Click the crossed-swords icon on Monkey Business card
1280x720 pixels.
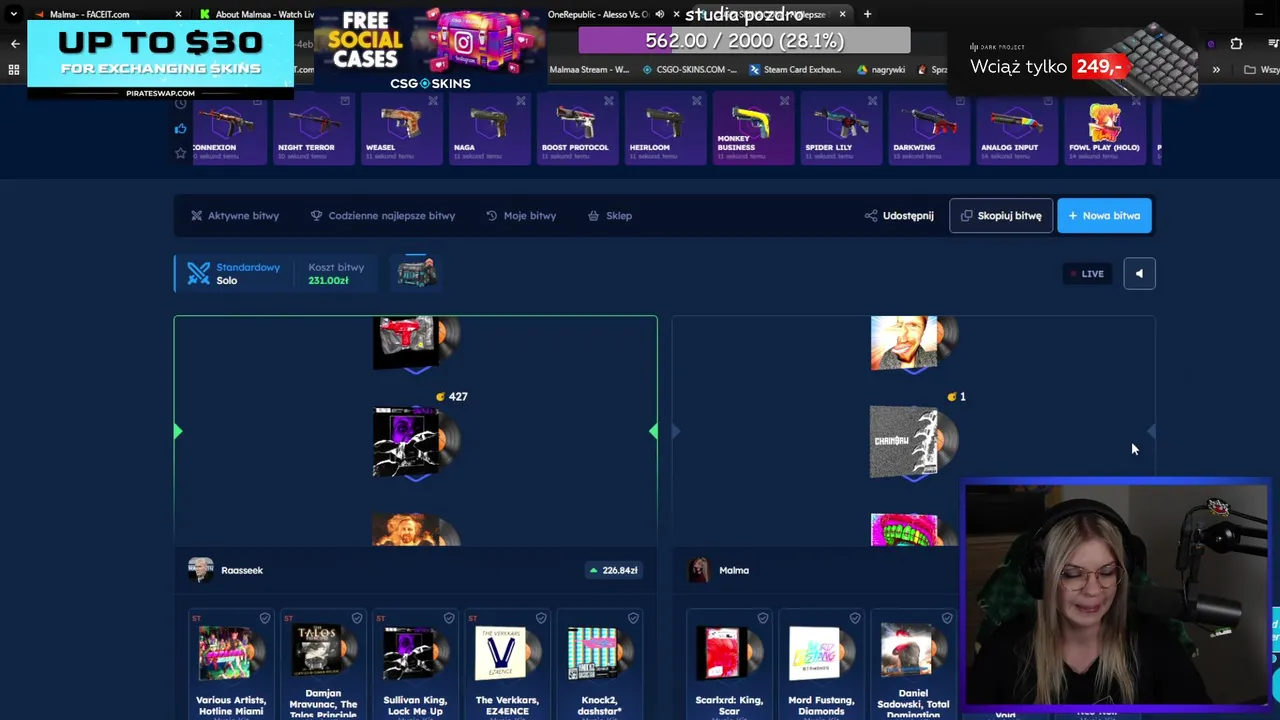785,101
